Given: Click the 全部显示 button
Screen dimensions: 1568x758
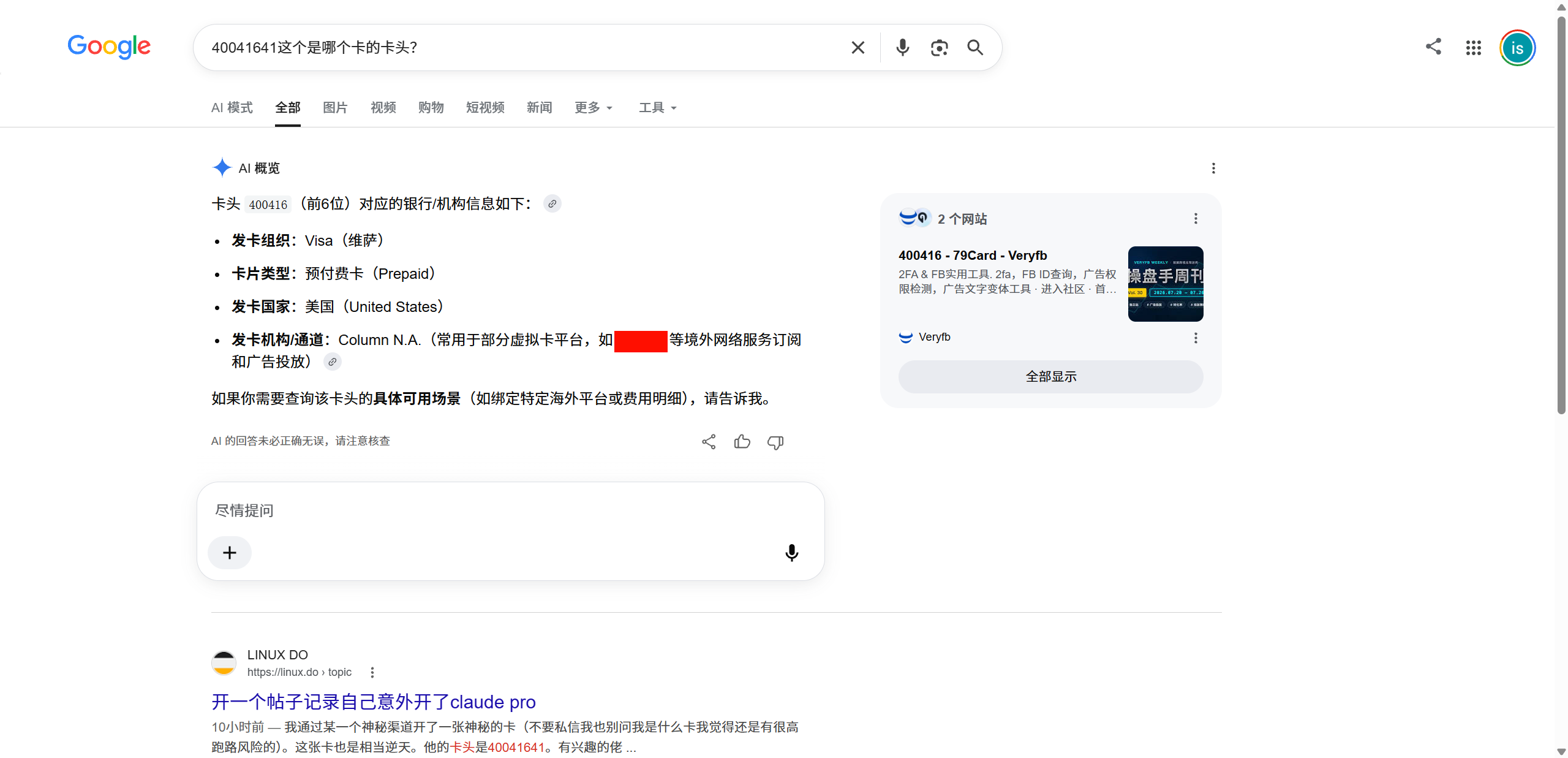Looking at the screenshot, I should click(x=1051, y=377).
